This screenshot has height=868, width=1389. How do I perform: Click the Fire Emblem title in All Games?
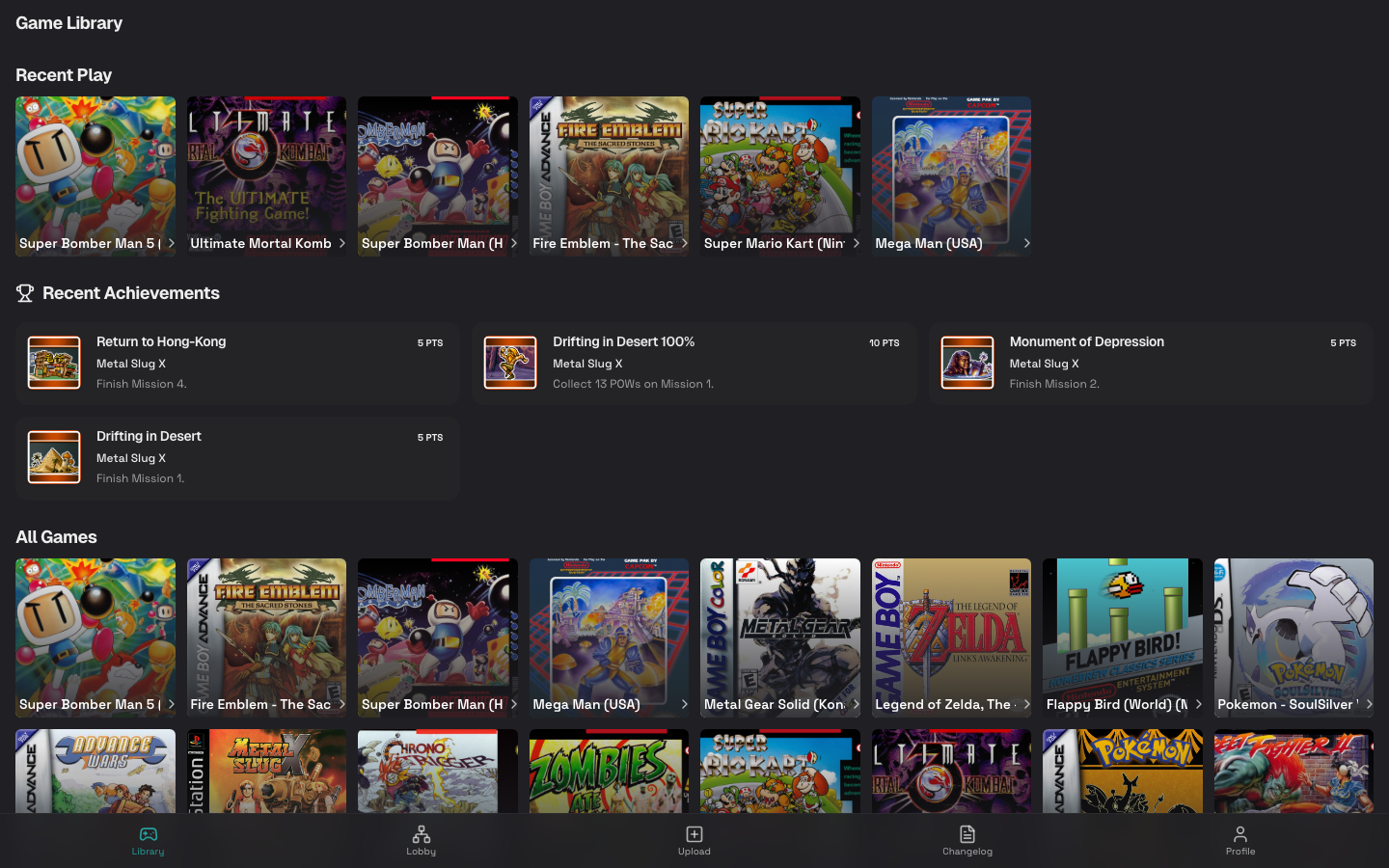(x=260, y=704)
